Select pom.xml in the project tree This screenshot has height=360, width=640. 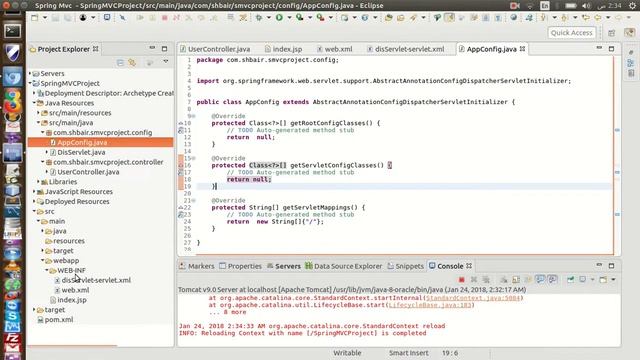[x=59, y=320]
